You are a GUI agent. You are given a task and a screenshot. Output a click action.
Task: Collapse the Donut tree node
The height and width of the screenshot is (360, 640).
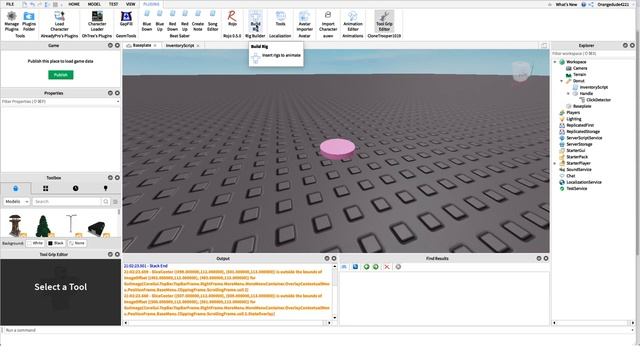[562, 81]
